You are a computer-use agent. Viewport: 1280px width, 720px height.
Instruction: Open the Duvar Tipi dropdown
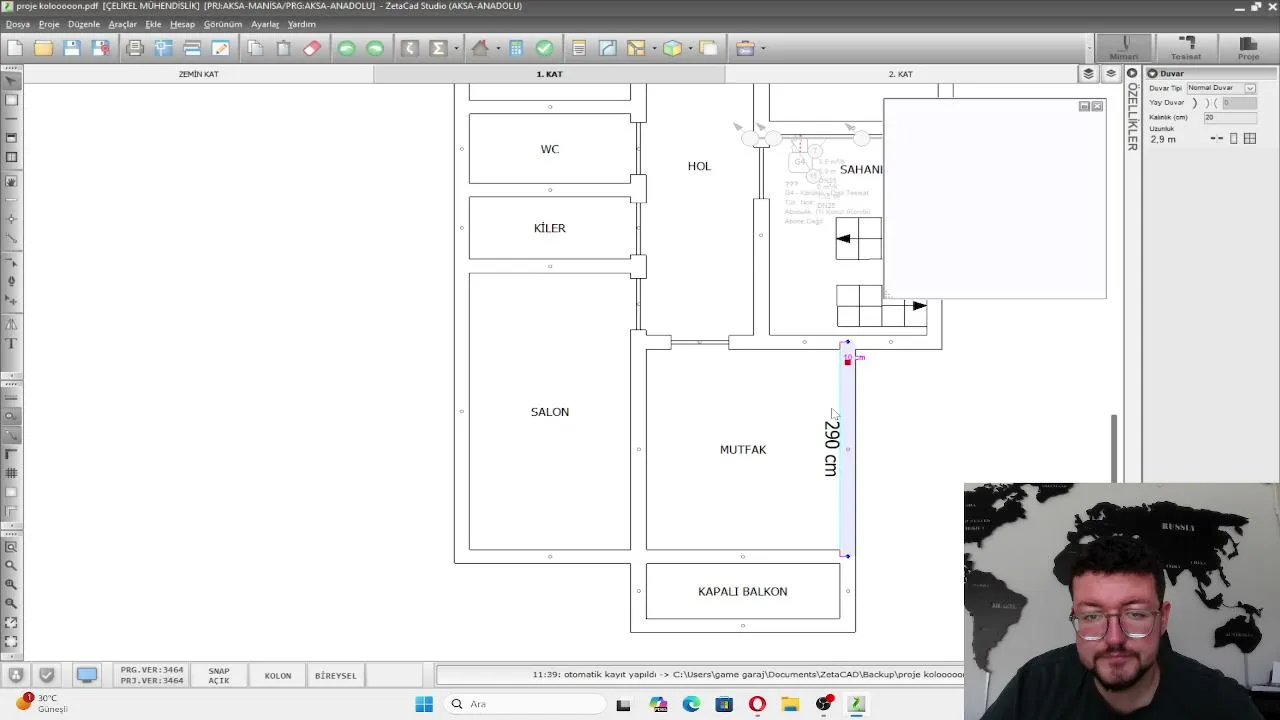(1250, 88)
